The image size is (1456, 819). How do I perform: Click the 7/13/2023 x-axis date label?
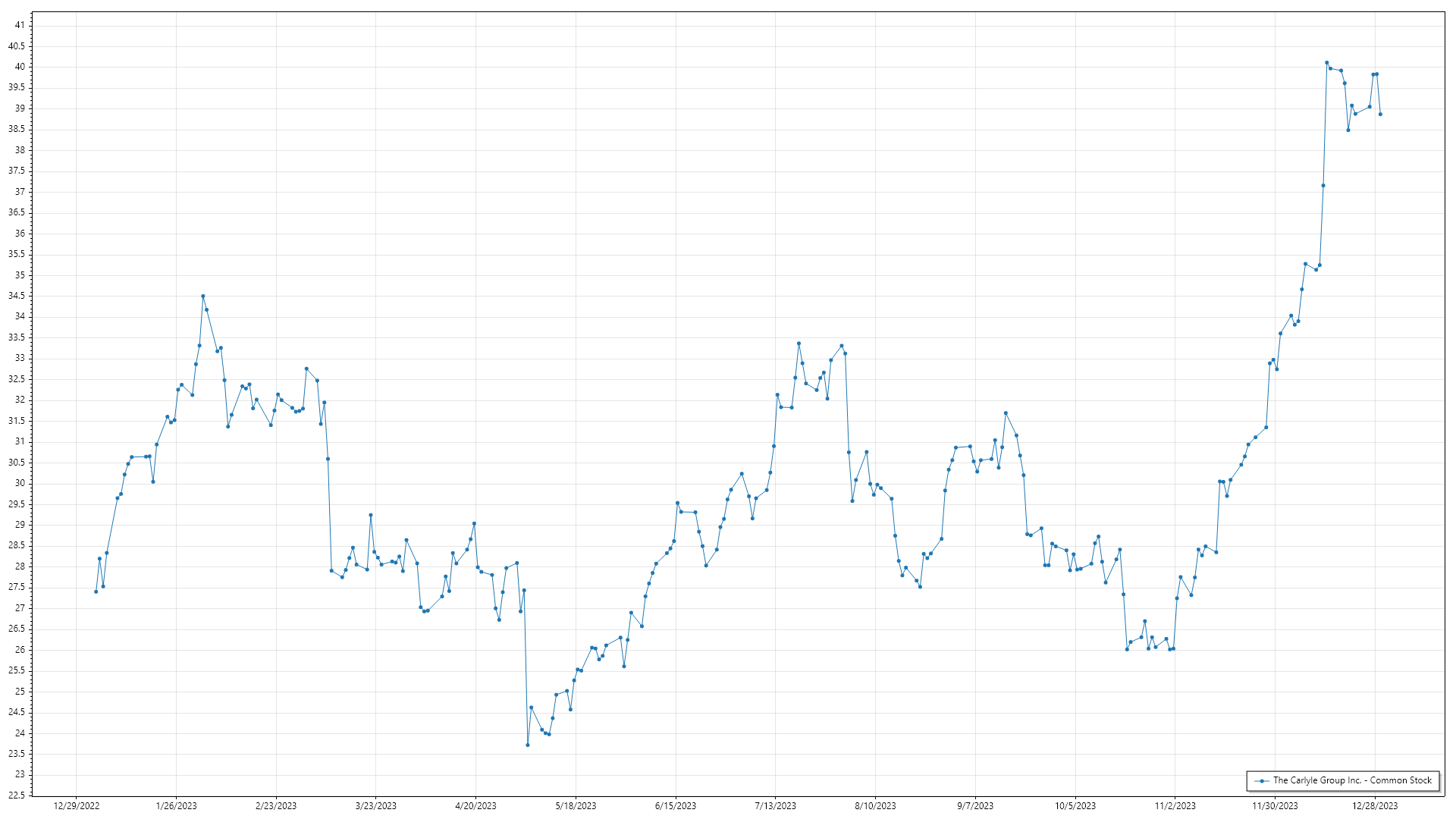tap(775, 806)
